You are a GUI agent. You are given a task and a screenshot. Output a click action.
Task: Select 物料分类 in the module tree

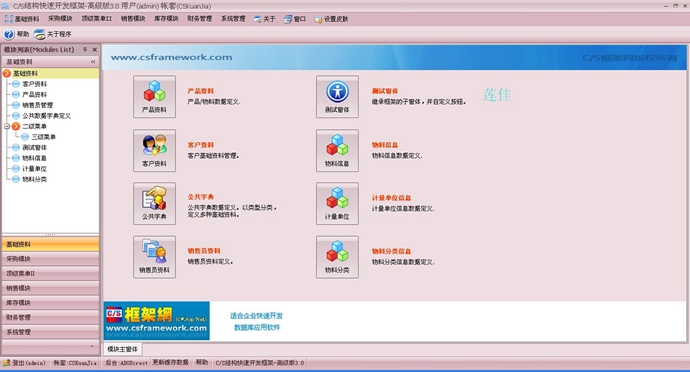coord(34,179)
